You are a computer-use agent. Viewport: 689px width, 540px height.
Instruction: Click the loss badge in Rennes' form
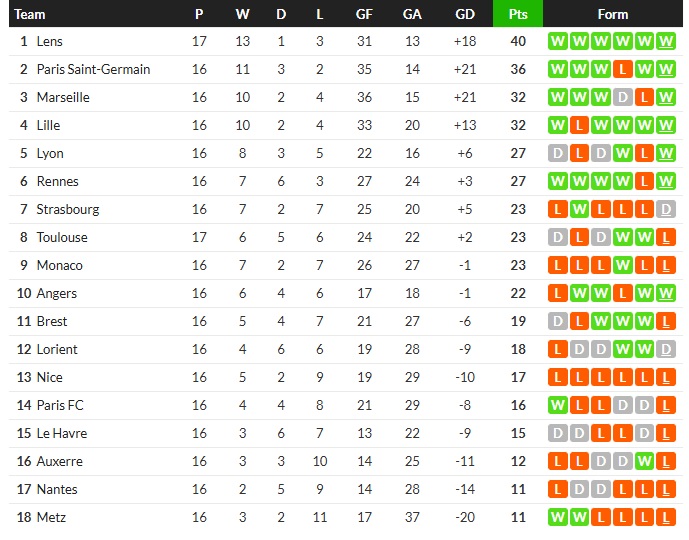click(x=645, y=181)
